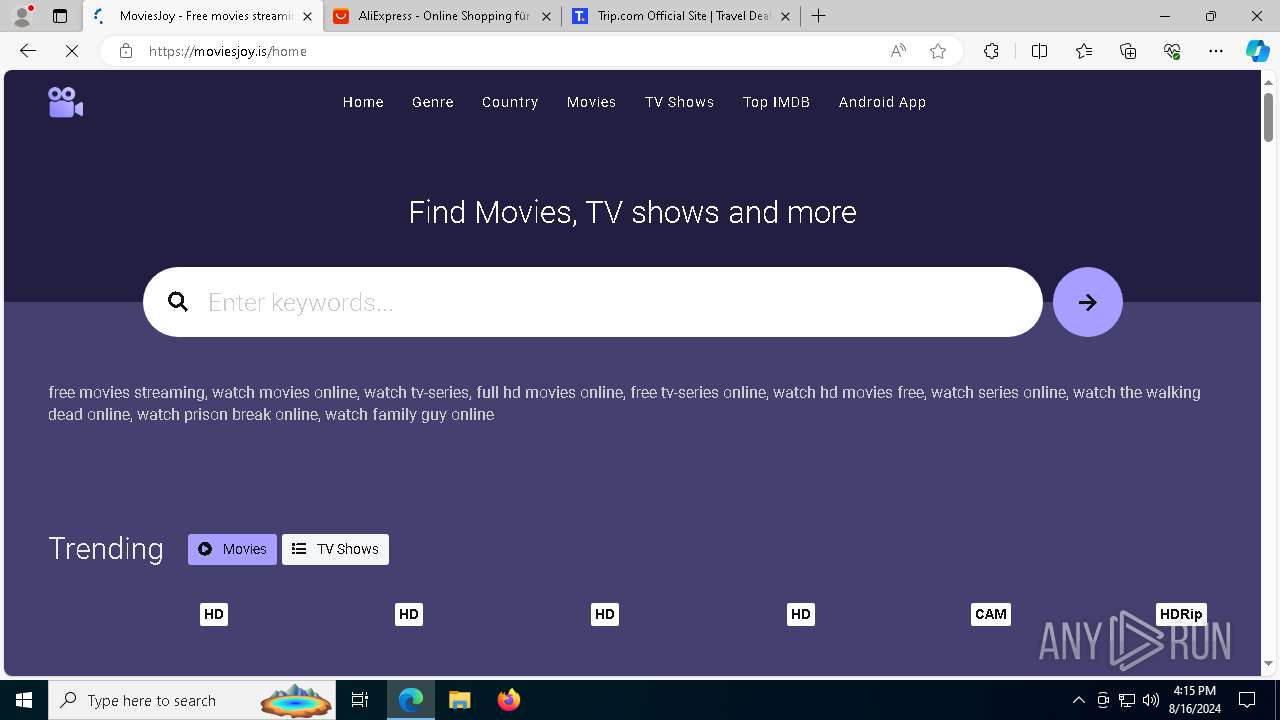Focus the Enter keywords search field
Viewport: 1280px width, 720px height.
tap(593, 302)
